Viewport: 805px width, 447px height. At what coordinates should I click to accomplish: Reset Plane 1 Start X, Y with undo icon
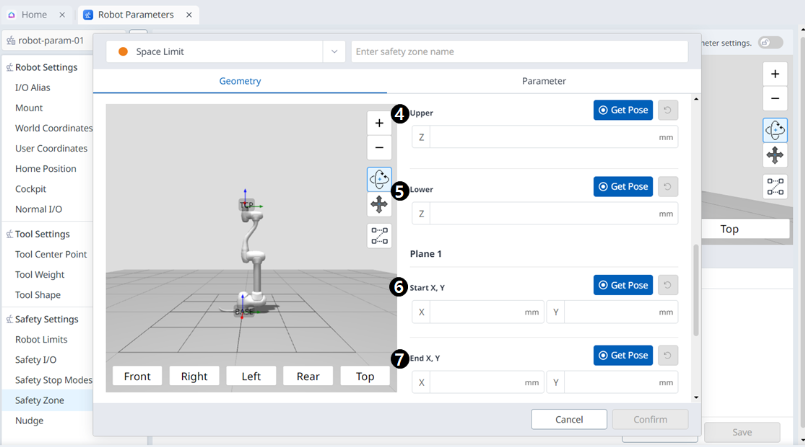[667, 285]
